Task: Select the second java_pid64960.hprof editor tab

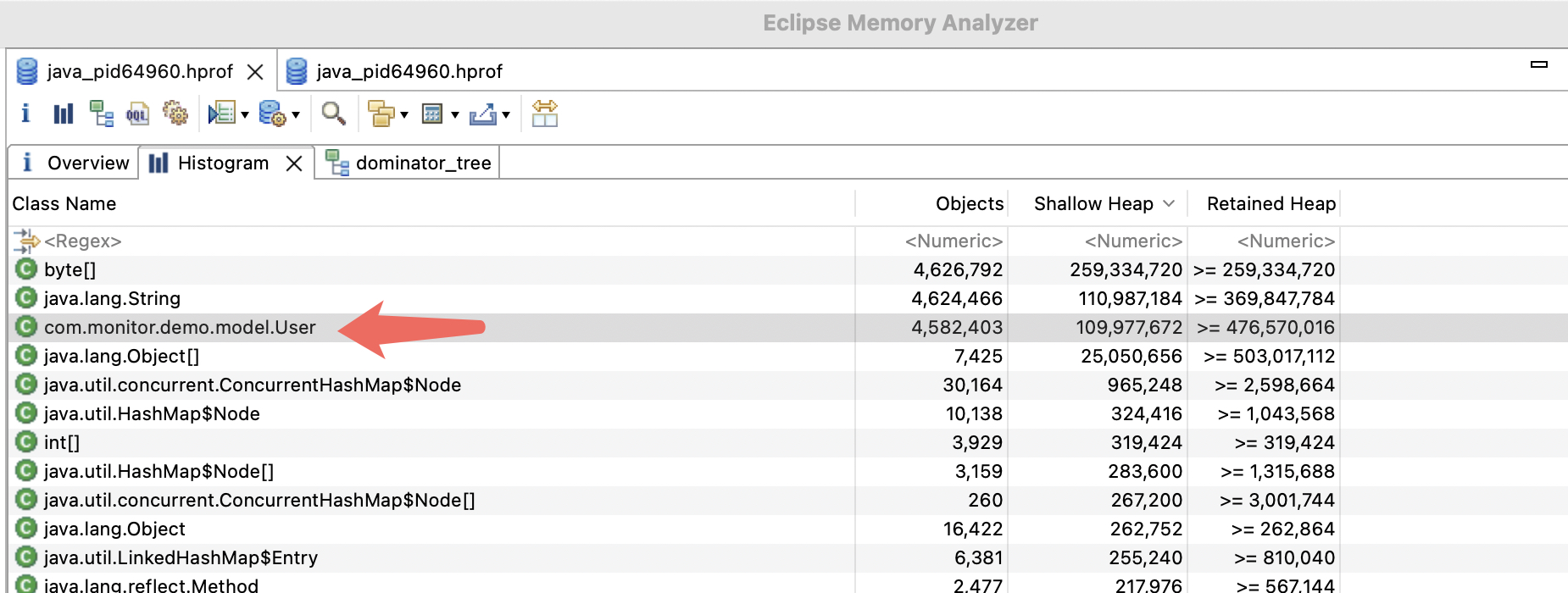Action: click(409, 71)
